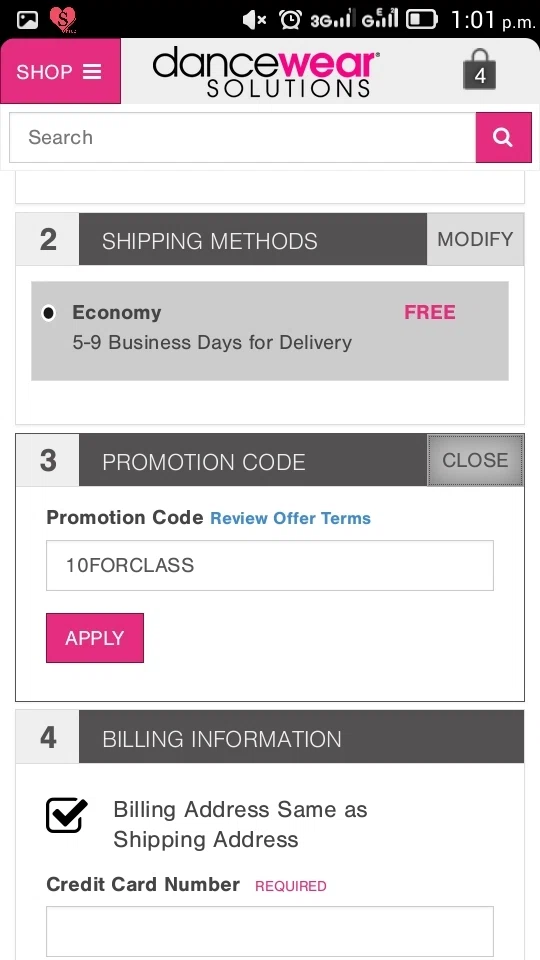
Task: Tap the Dancewear Solutions logo
Action: (x=266, y=71)
